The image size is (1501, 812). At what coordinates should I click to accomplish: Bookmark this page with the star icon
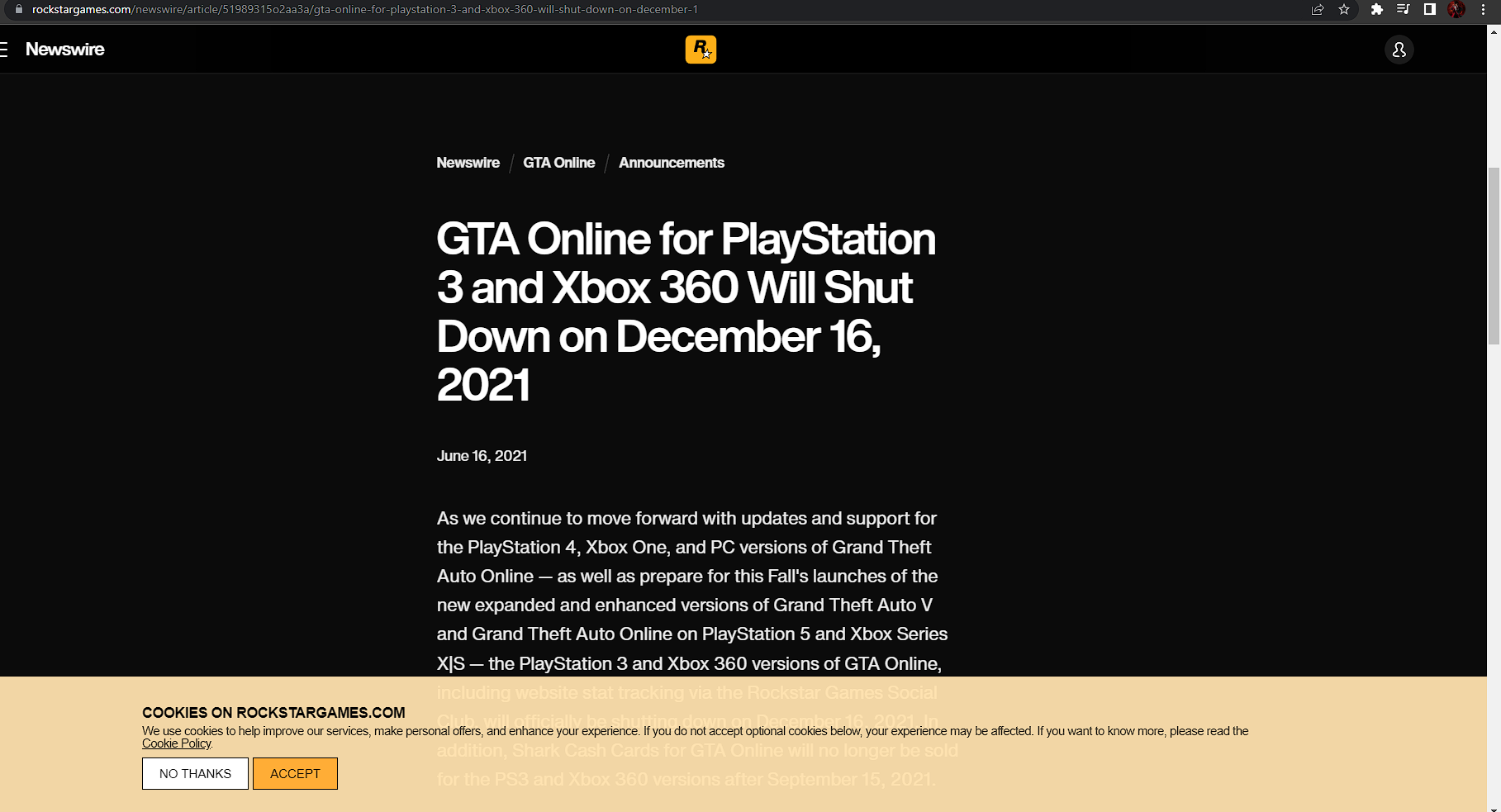coord(1344,9)
